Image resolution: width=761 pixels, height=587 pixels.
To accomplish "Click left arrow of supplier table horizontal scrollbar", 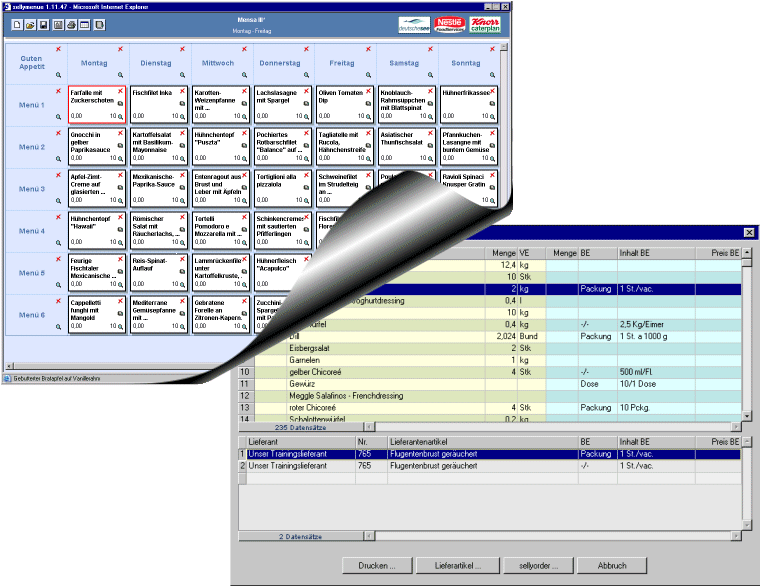I will [x=369, y=536].
